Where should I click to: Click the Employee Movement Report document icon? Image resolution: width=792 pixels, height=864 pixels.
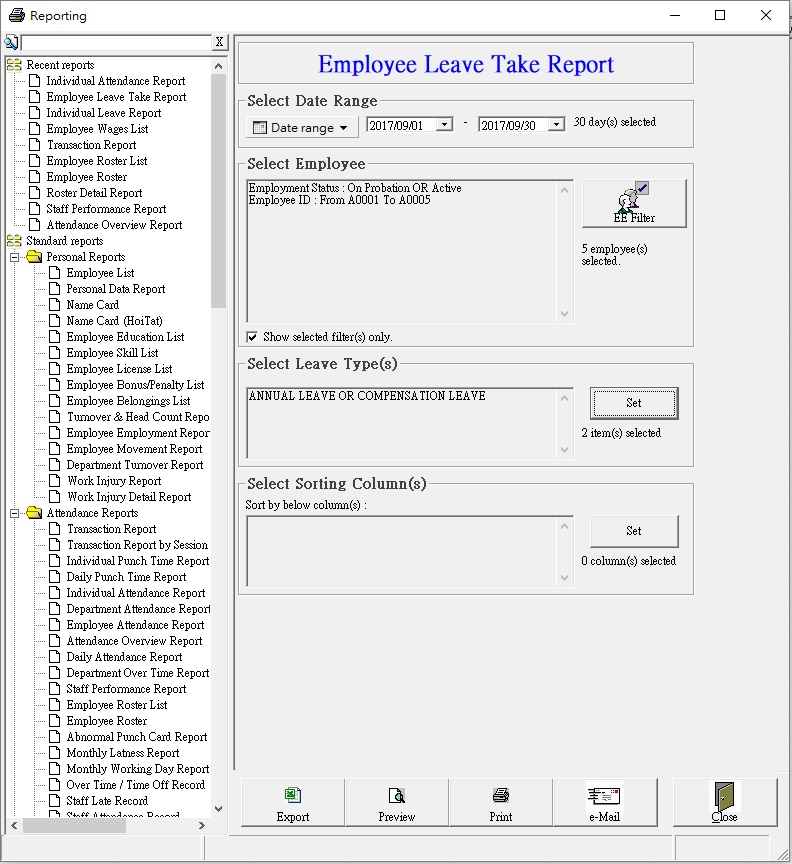coord(55,449)
